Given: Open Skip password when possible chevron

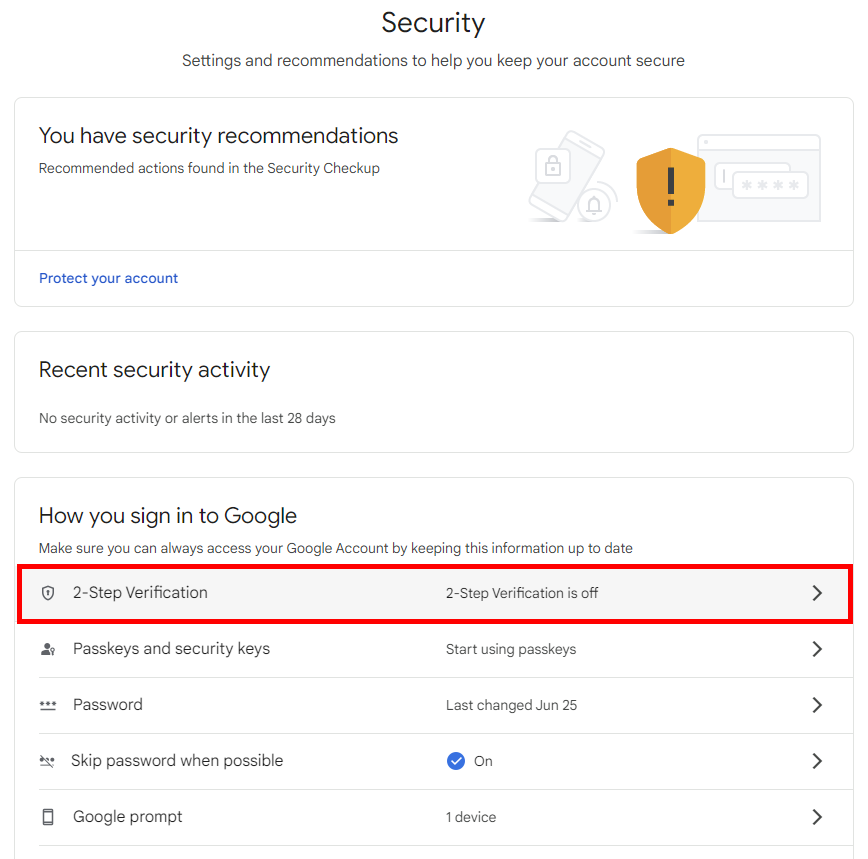Looking at the screenshot, I should [817, 761].
